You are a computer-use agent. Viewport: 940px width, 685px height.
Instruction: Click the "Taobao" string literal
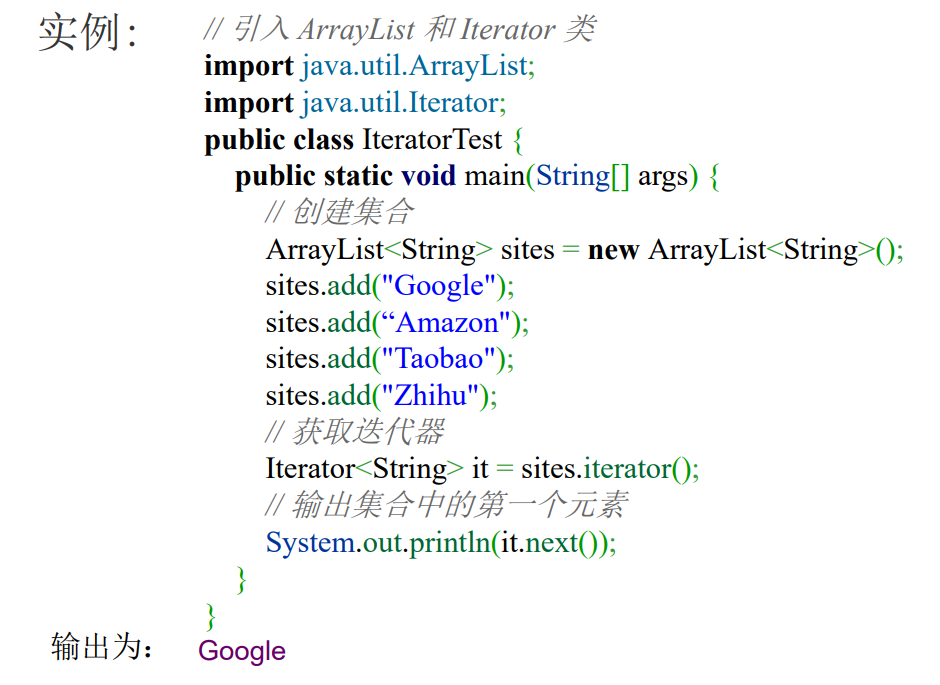tap(439, 360)
